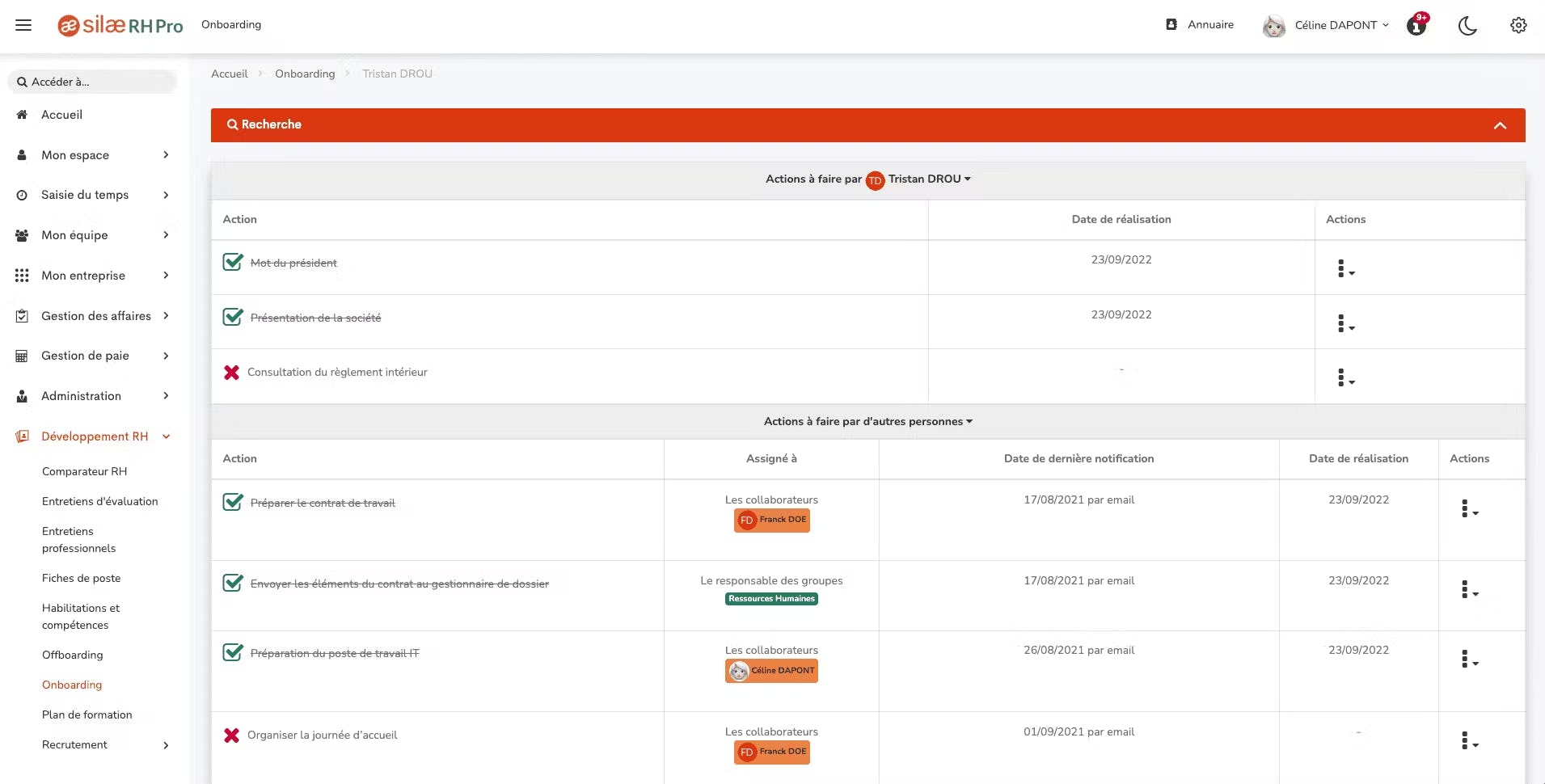This screenshot has width=1545, height=784.
Task: Click the Silae RH Pro logo
Action: 120,25
